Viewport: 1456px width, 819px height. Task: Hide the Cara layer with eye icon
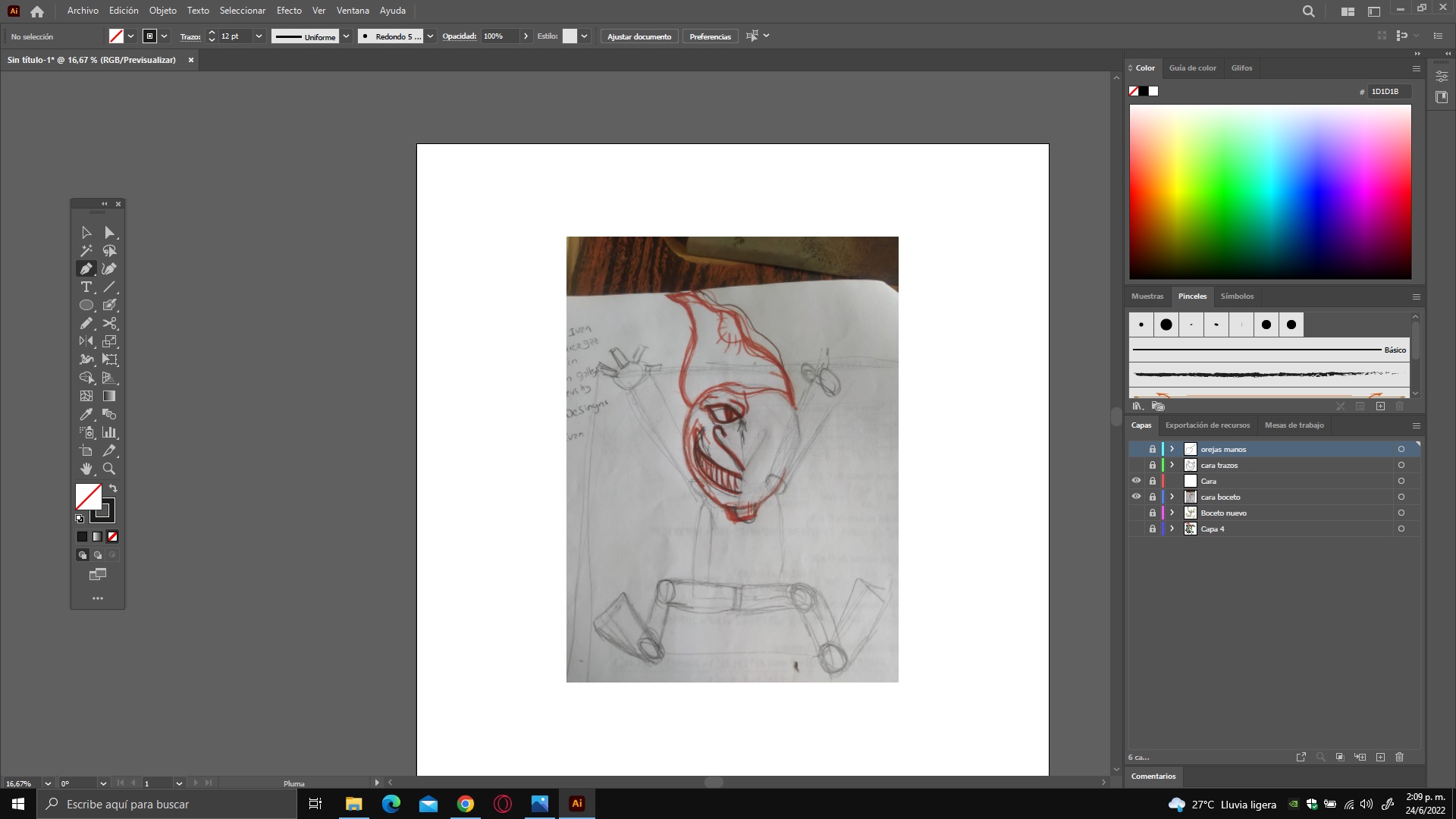[x=1136, y=482]
